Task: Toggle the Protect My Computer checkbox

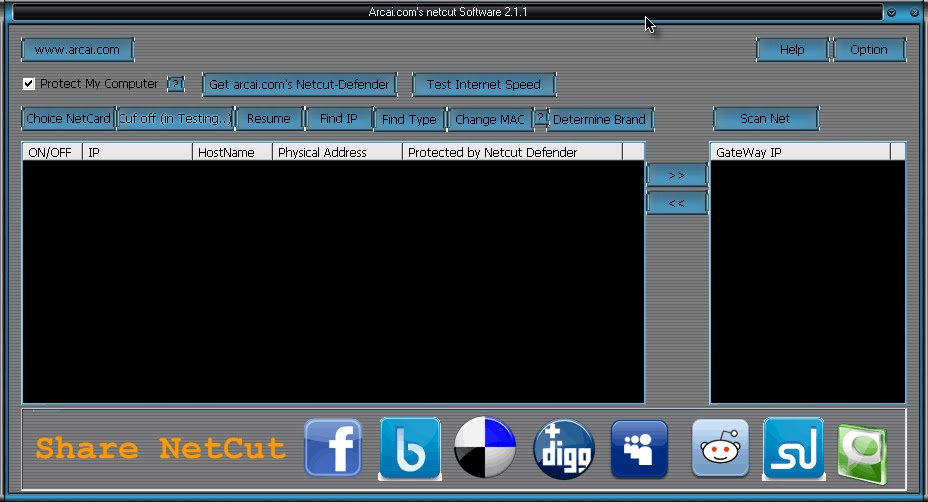Action: pos(28,83)
